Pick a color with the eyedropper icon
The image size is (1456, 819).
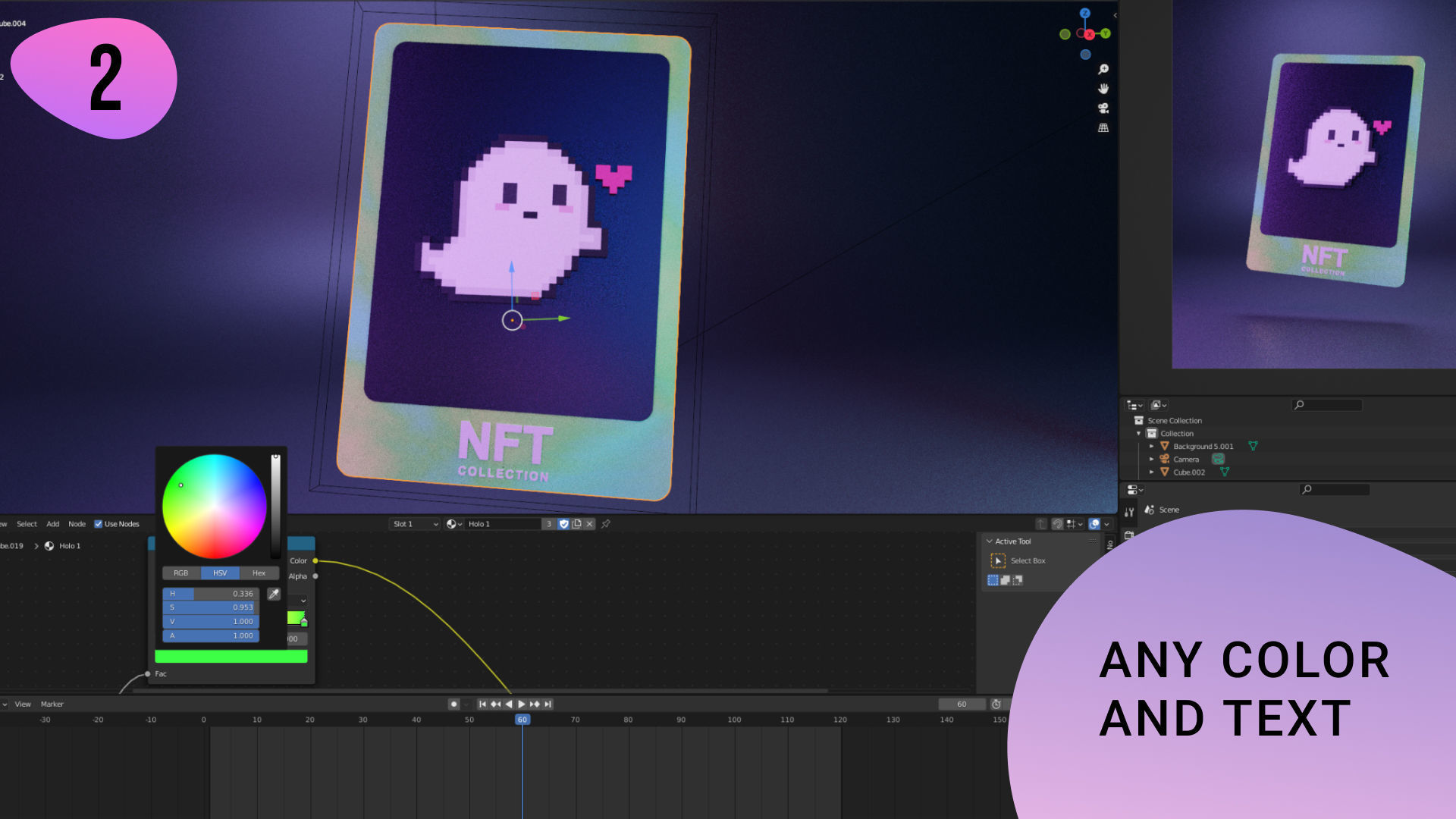click(x=274, y=594)
